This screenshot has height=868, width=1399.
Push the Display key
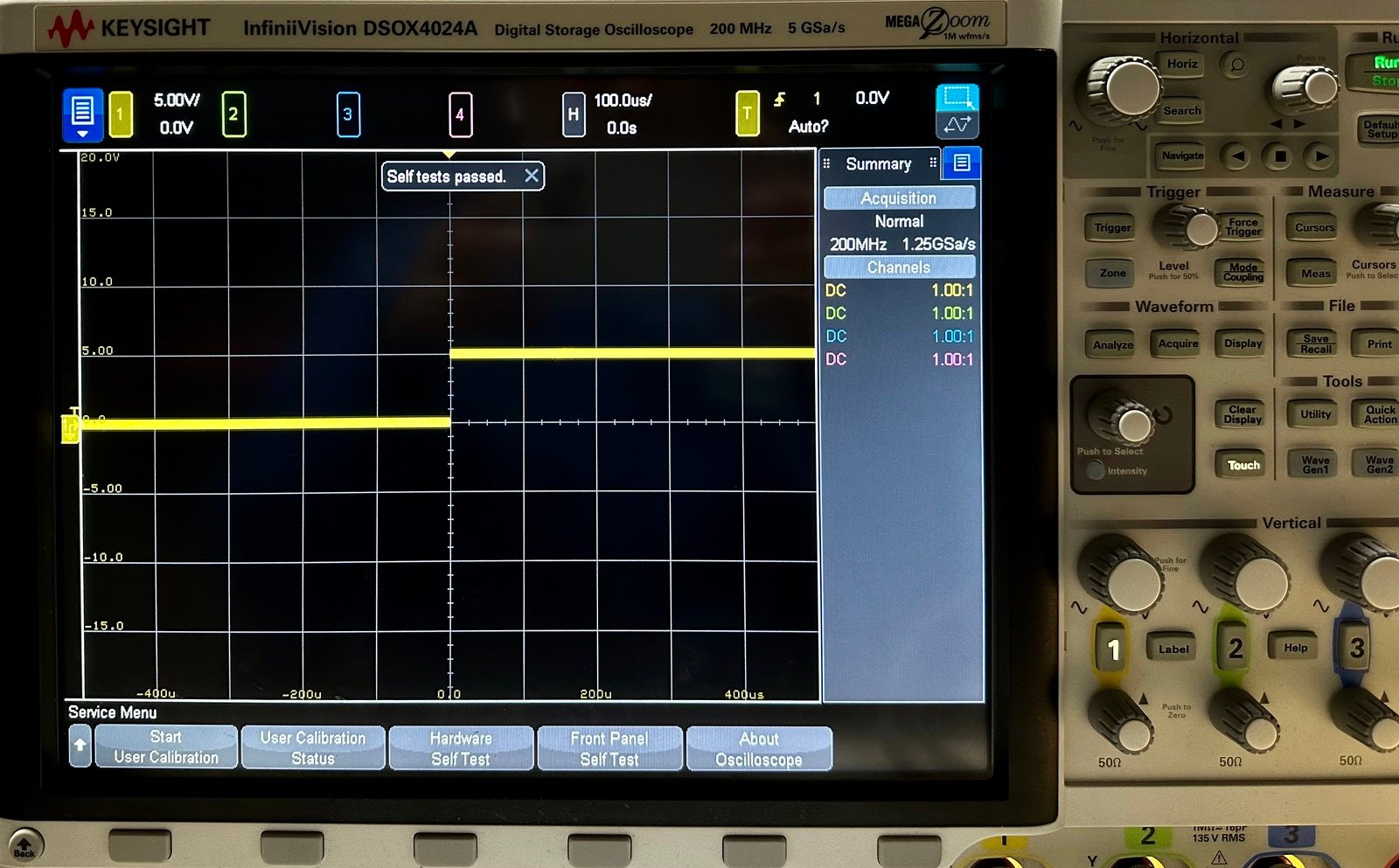tap(1242, 344)
